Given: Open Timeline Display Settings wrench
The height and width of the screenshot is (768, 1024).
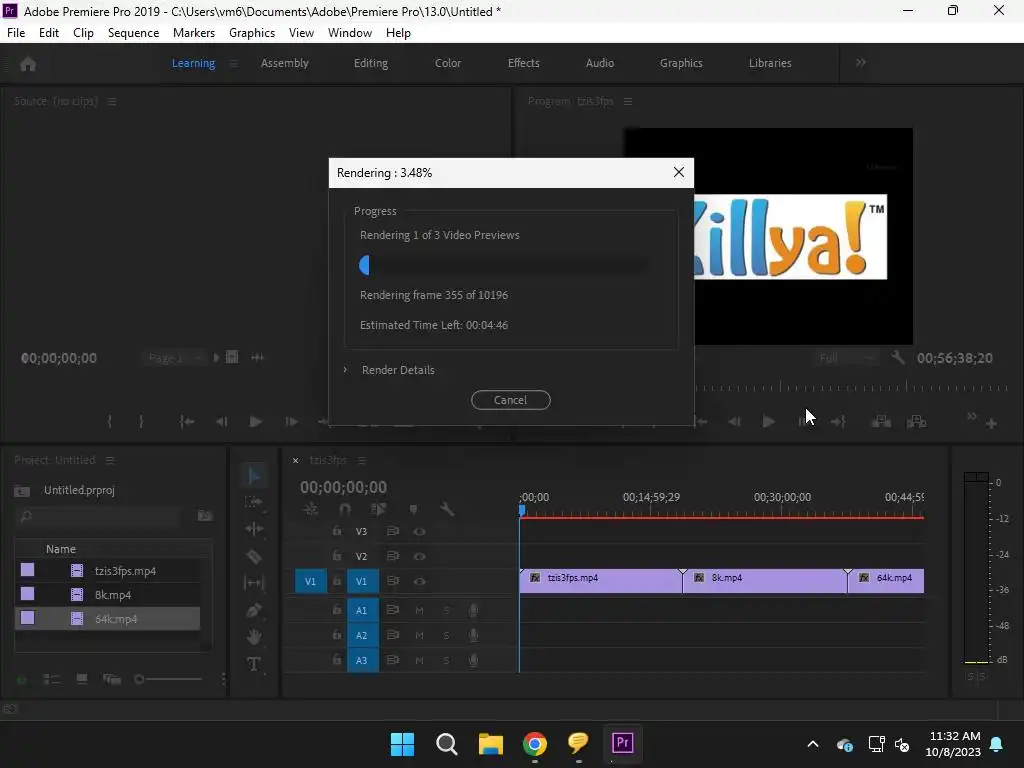Looking at the screenshot, I should (x=447, y=509).
